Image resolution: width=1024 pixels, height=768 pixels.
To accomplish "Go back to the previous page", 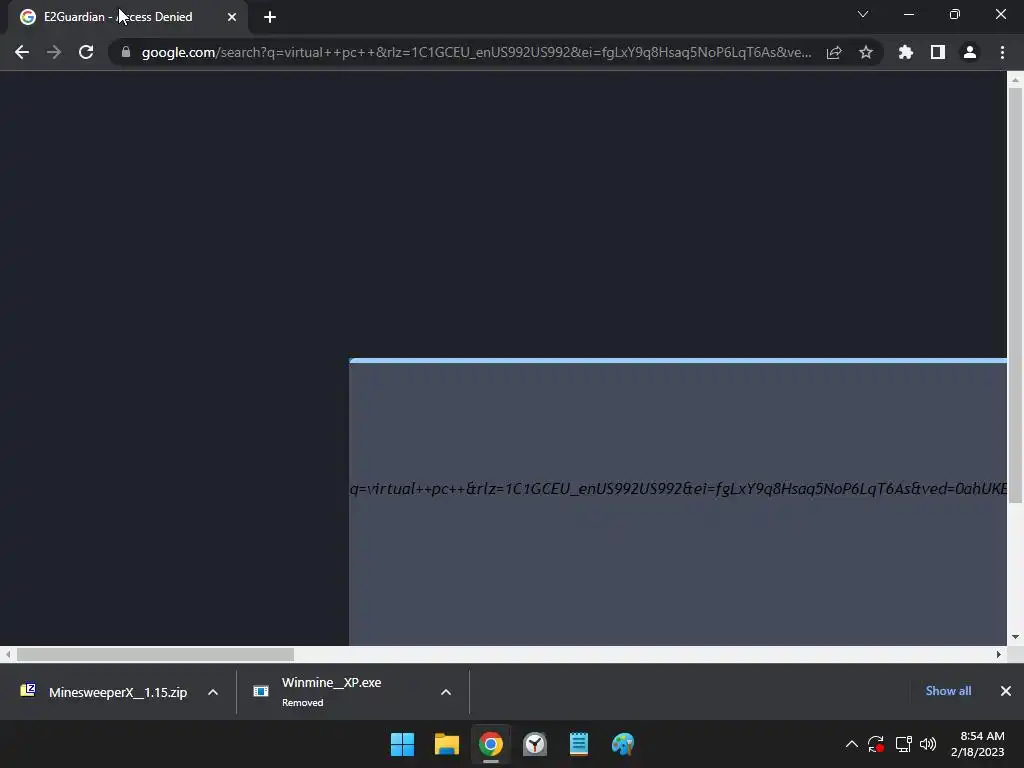I will click(x=22, y=52).
